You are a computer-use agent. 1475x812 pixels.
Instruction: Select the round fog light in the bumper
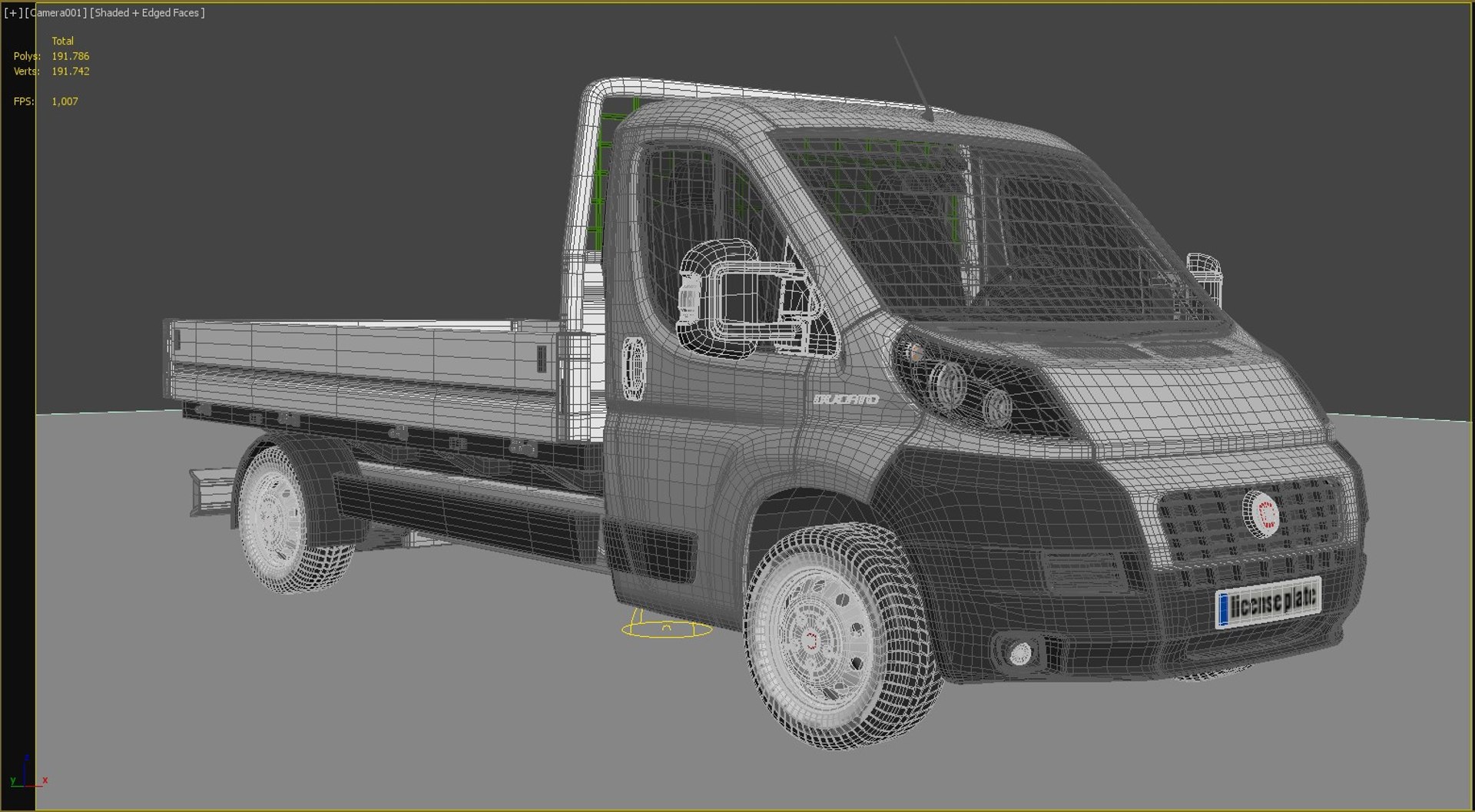click(x=1019, y=654)
